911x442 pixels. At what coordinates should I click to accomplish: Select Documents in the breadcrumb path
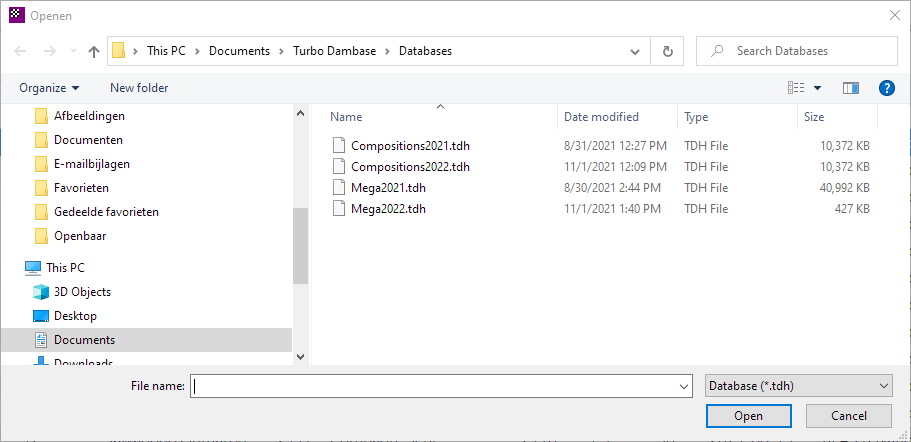(239, 51)
